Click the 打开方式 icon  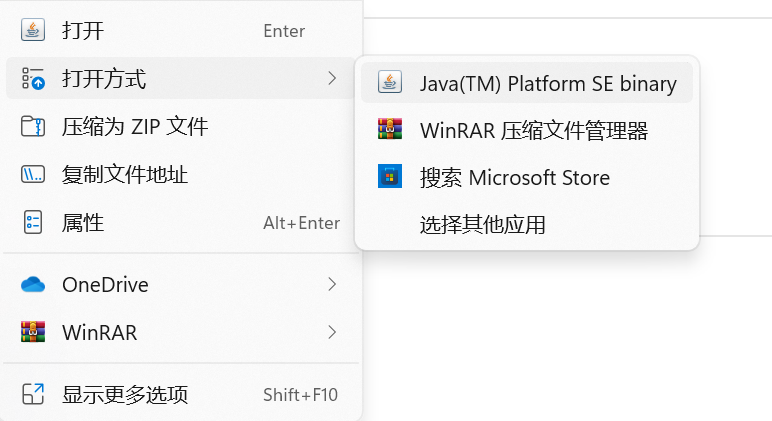[x=33, y=78]
